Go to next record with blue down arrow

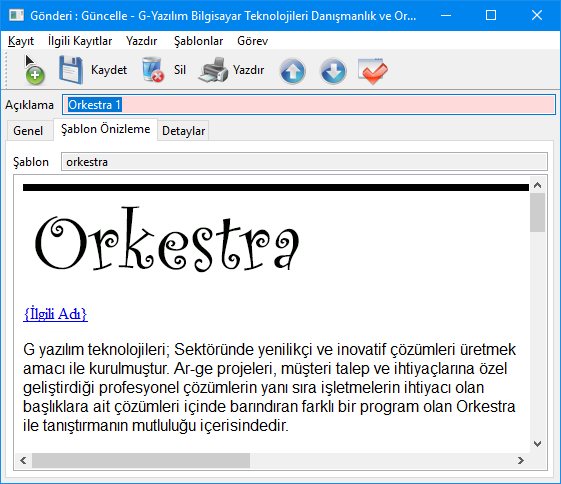point(333,71)
